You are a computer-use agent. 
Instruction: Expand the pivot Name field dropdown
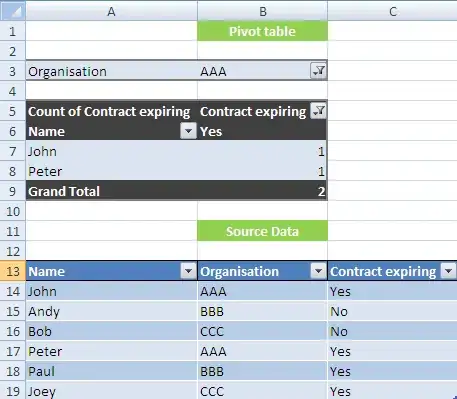(x=188, y=131)
